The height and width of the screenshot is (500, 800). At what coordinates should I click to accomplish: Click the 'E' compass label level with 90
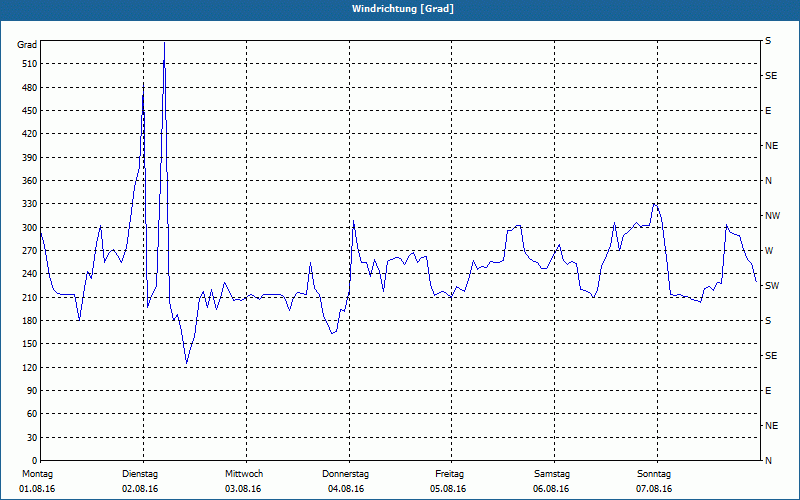coord(768,391)
